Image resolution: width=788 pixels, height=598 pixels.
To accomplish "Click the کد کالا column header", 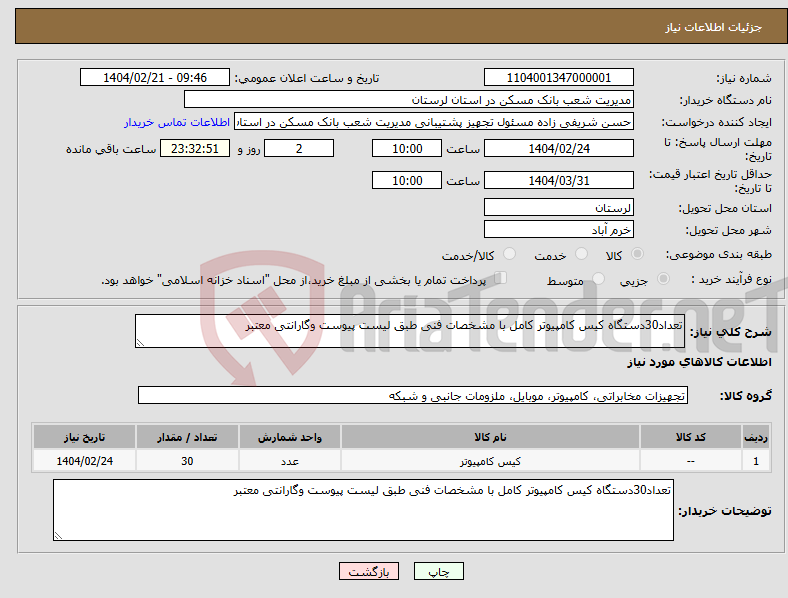I will coord(691,437).
